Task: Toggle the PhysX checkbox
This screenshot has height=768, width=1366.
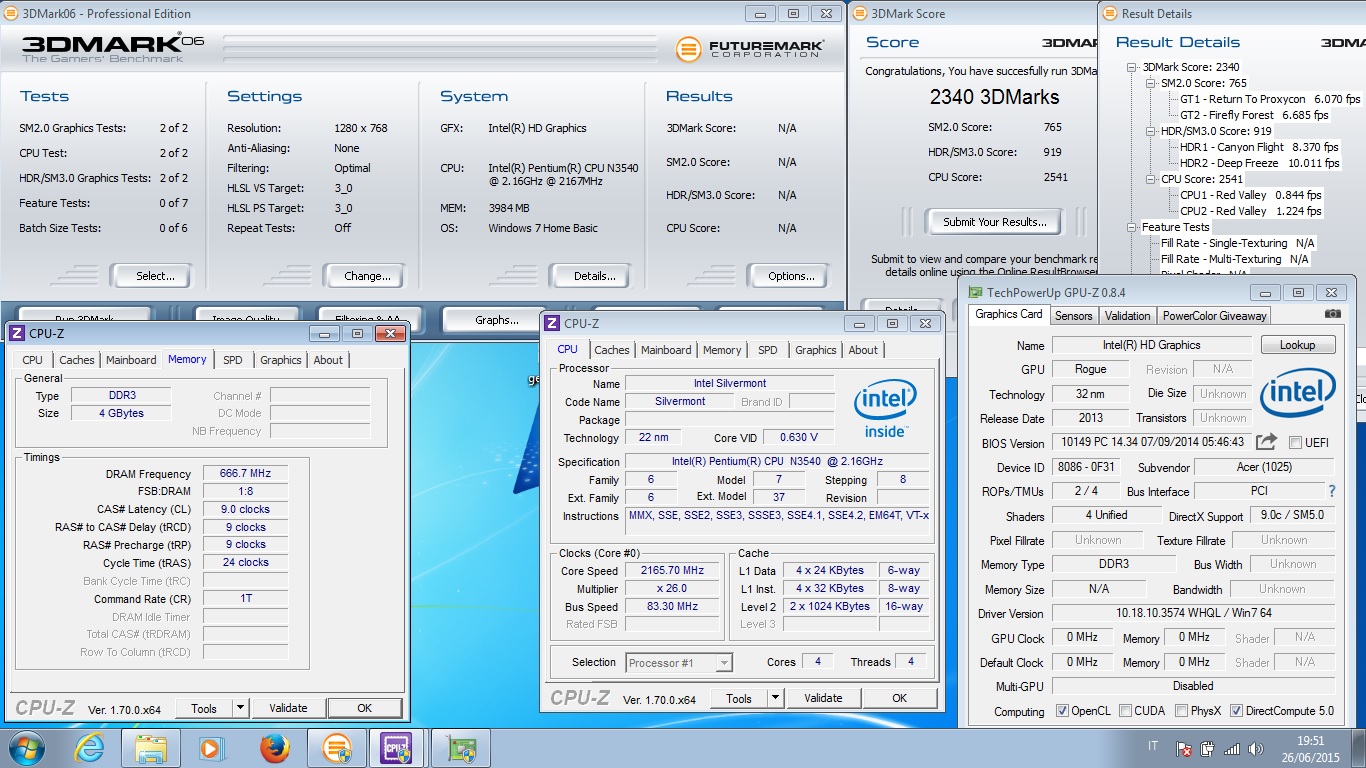Action: point(1181,711)
